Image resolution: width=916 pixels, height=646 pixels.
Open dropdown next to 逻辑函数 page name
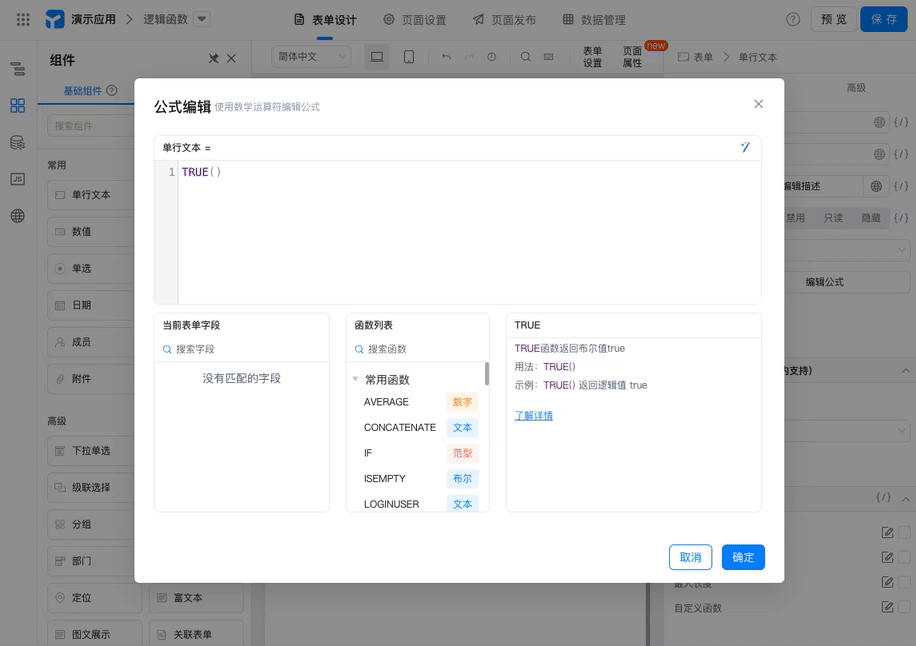tap(202, 19)
